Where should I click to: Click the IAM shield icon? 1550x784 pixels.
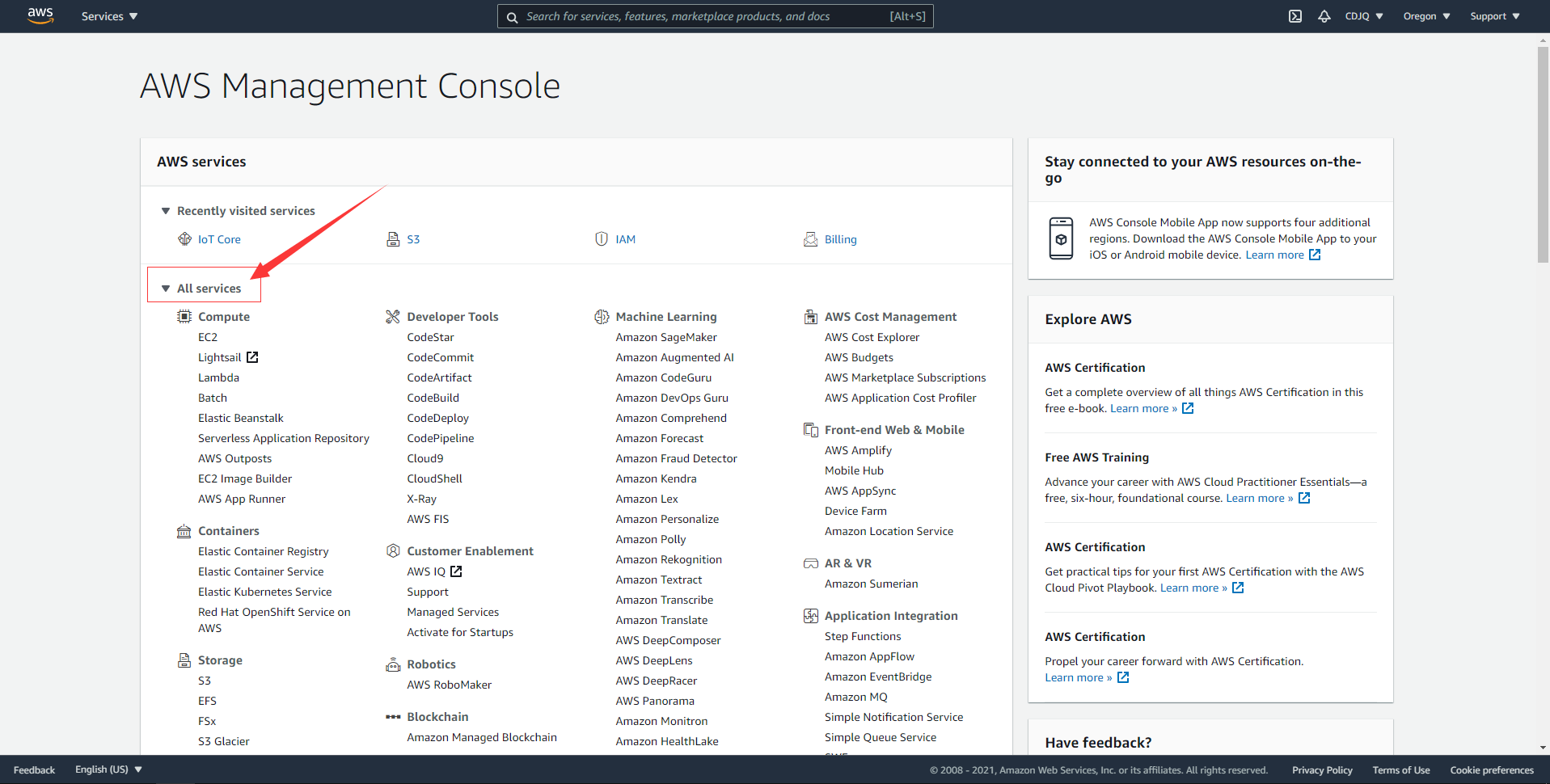tap(602, 239)
